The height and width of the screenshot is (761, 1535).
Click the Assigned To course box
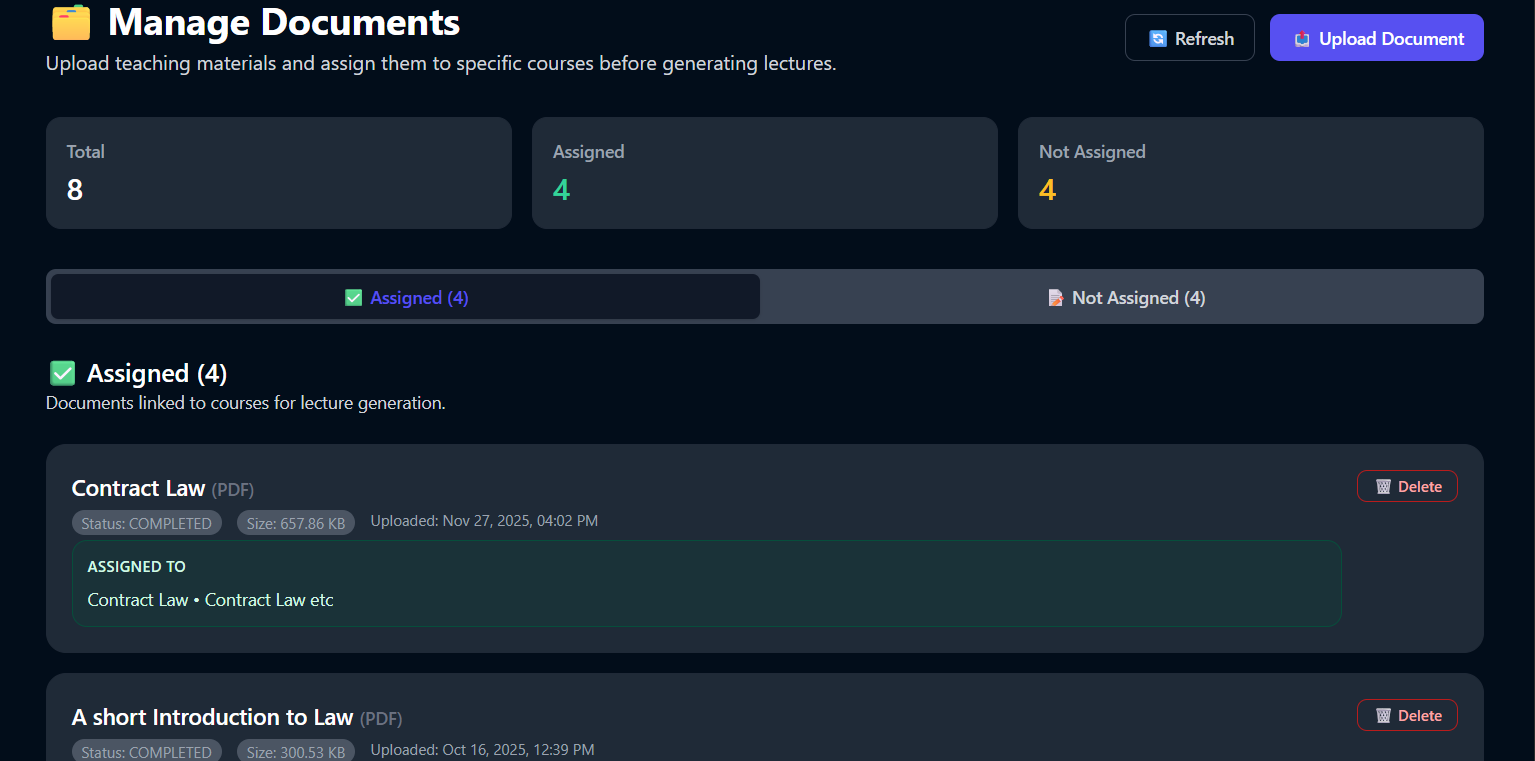pyautogui.click(x=706, y=584)
